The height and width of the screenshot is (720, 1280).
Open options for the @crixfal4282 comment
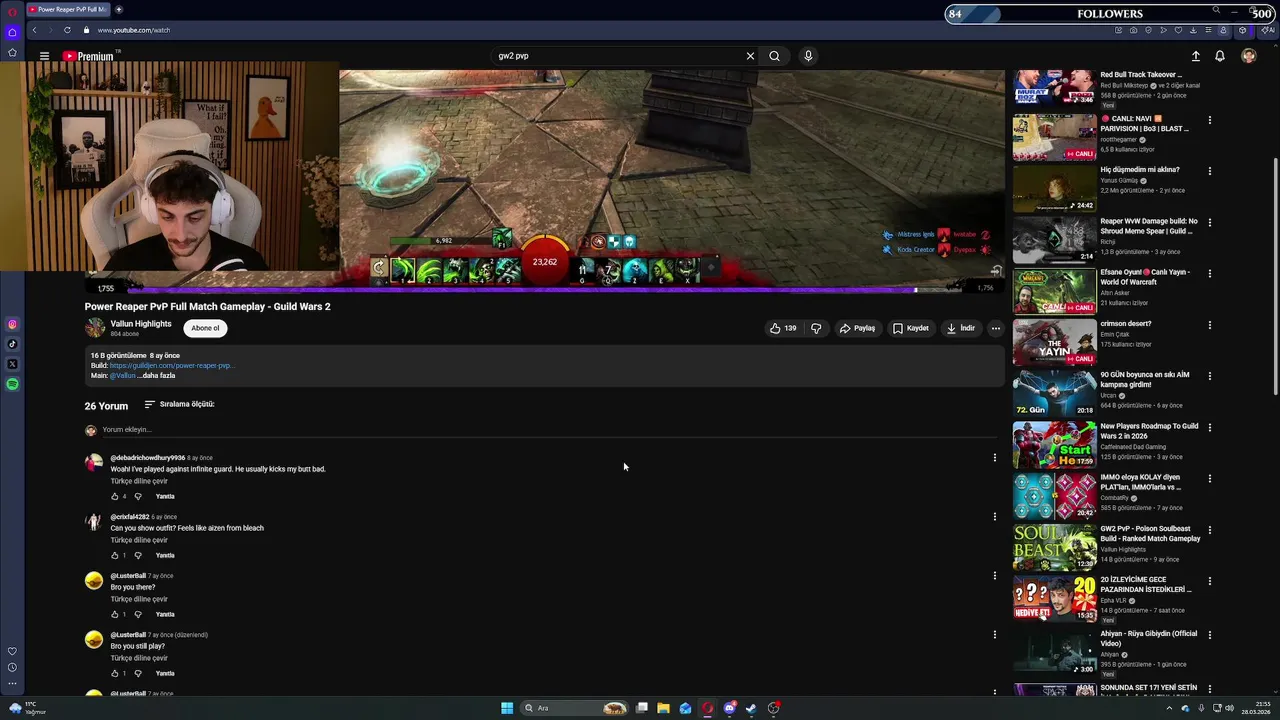(994, 517)
